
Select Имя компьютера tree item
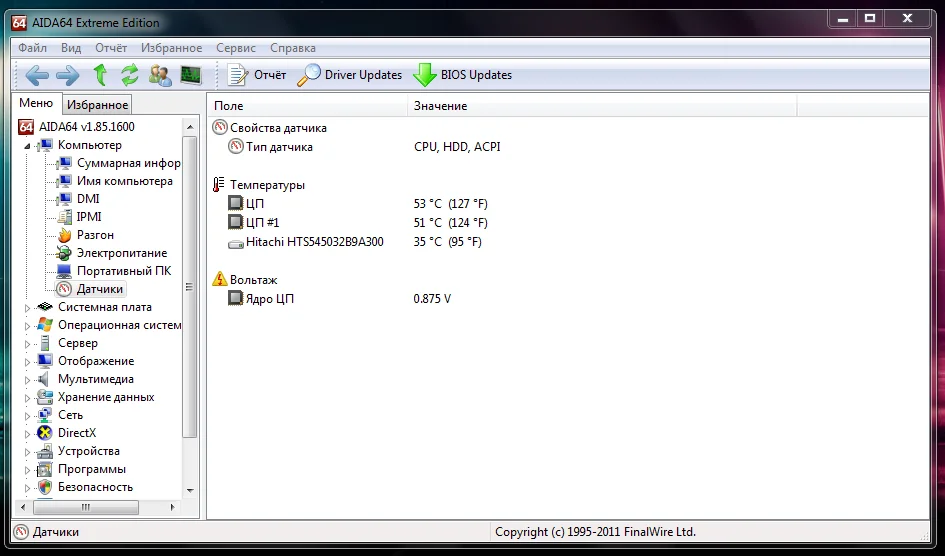pos(124,181)
